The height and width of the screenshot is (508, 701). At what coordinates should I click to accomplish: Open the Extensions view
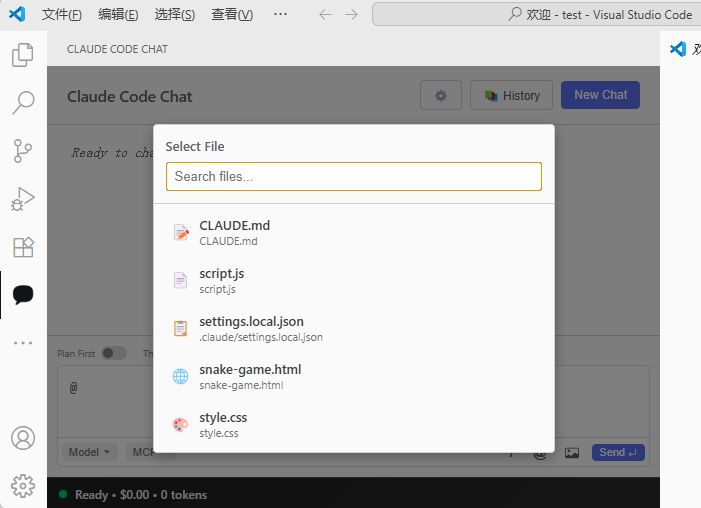point(23,247)
